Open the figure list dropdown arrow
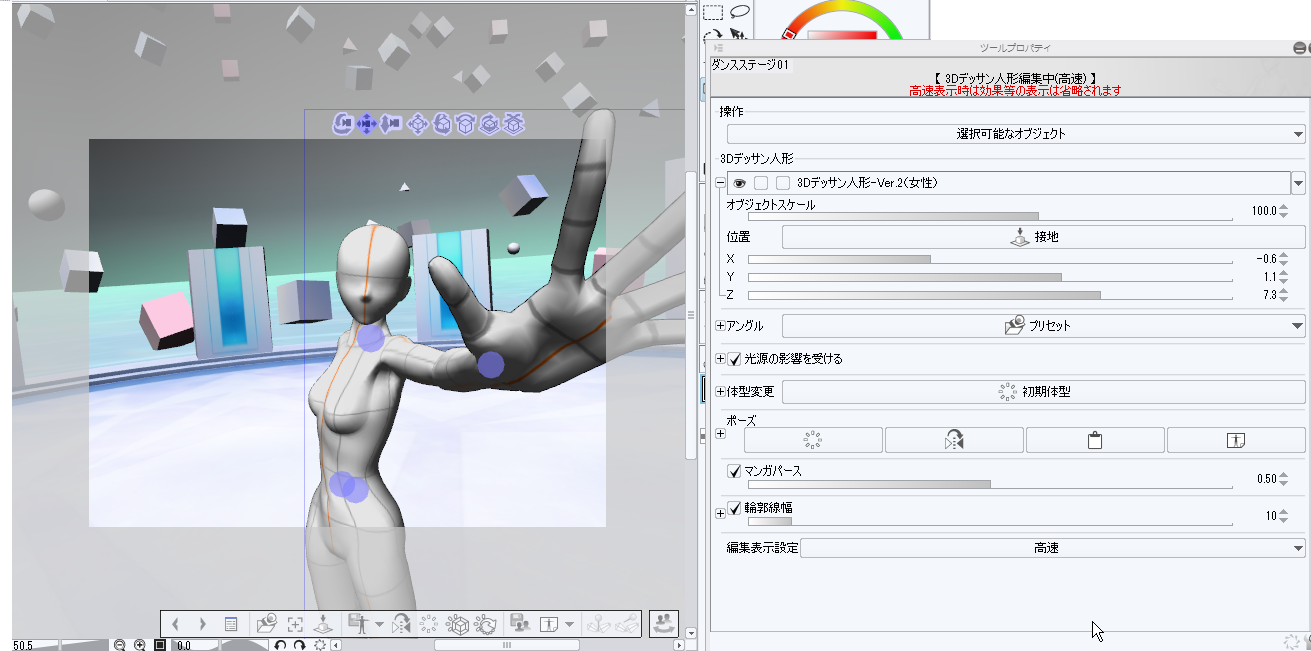Screen dimensions: 1311x651 pos(1298,184)
